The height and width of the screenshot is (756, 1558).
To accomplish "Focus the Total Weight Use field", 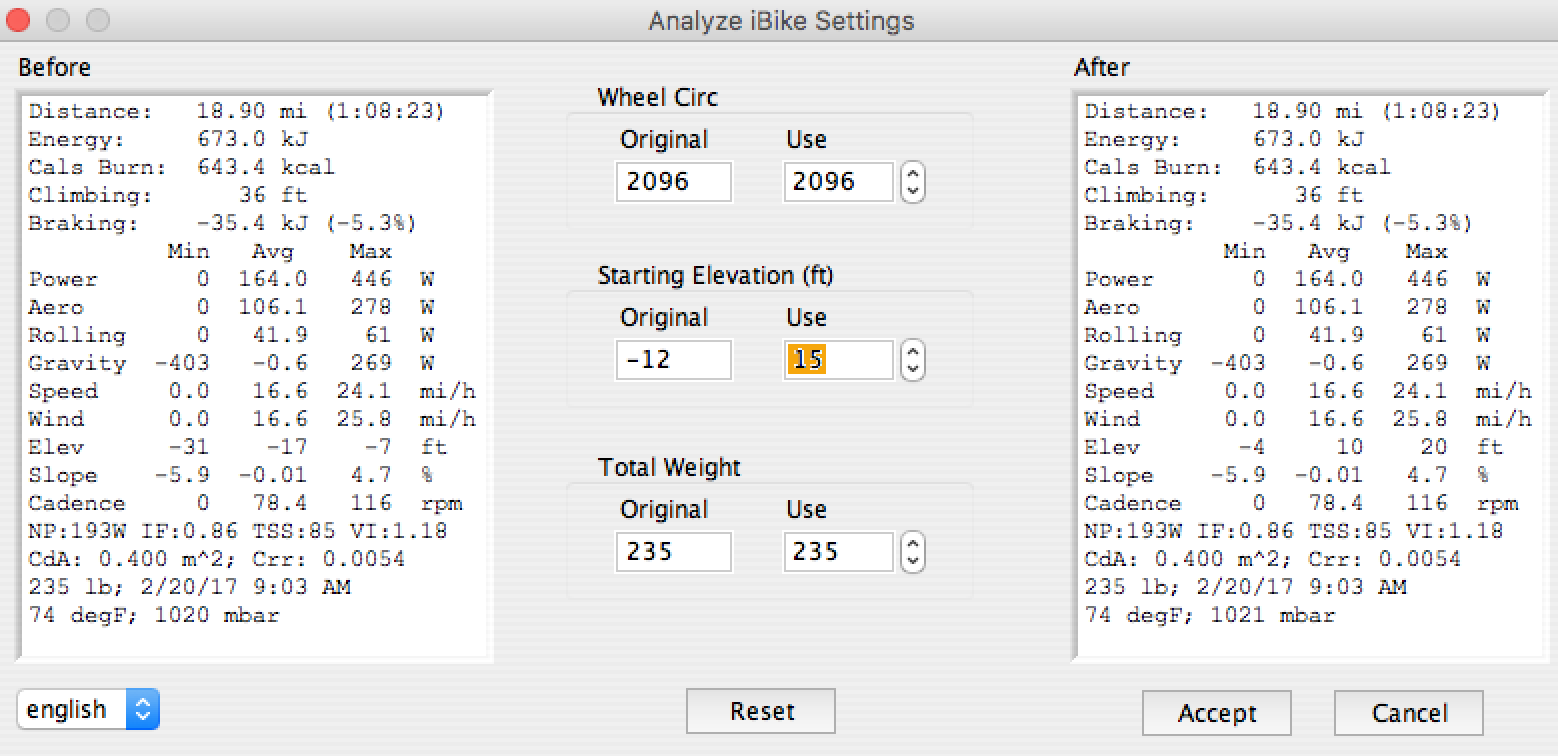I will [838, 551].
